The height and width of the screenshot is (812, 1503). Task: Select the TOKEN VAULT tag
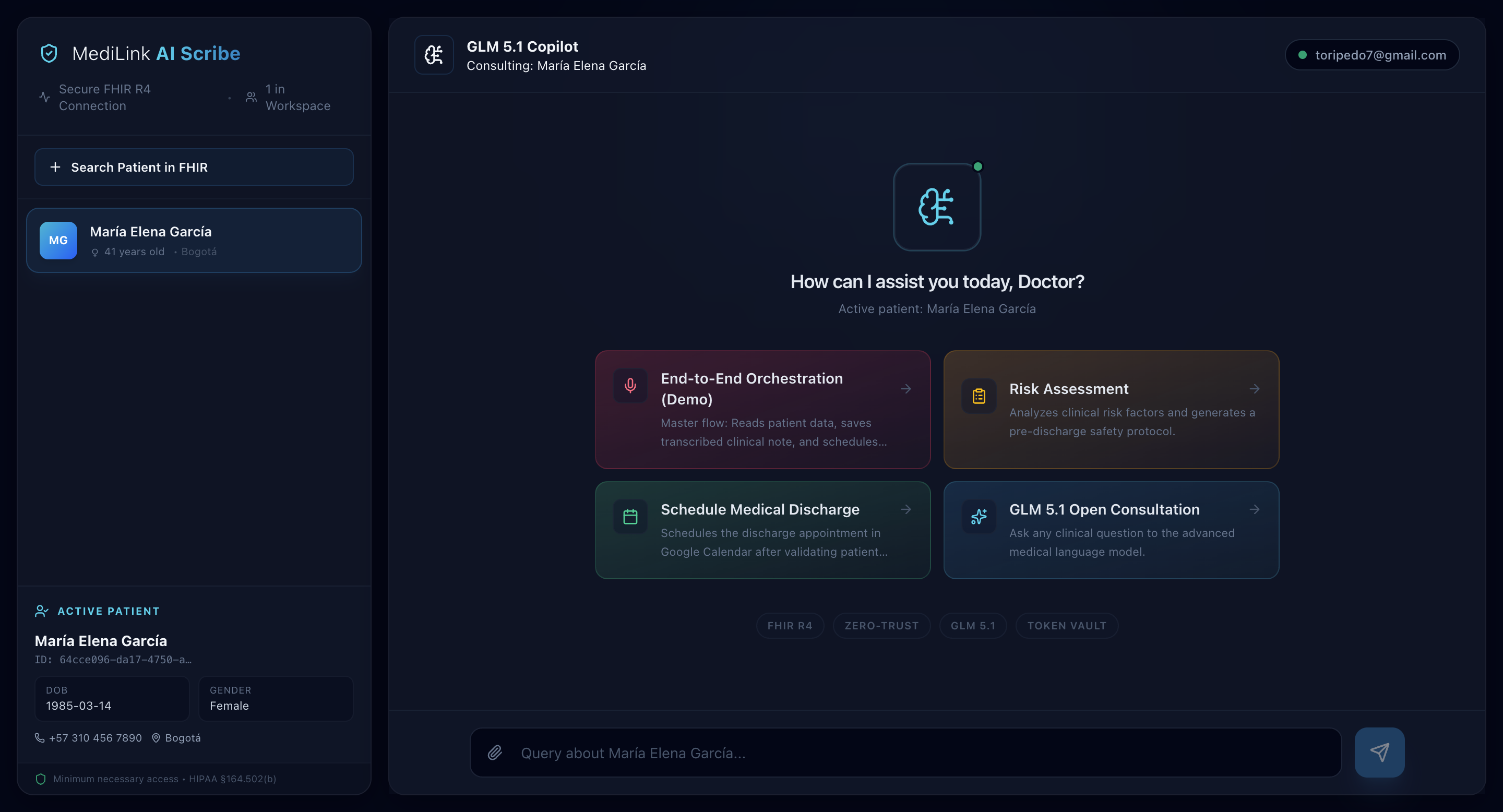pyautogui.click(x=1066, y=626)
